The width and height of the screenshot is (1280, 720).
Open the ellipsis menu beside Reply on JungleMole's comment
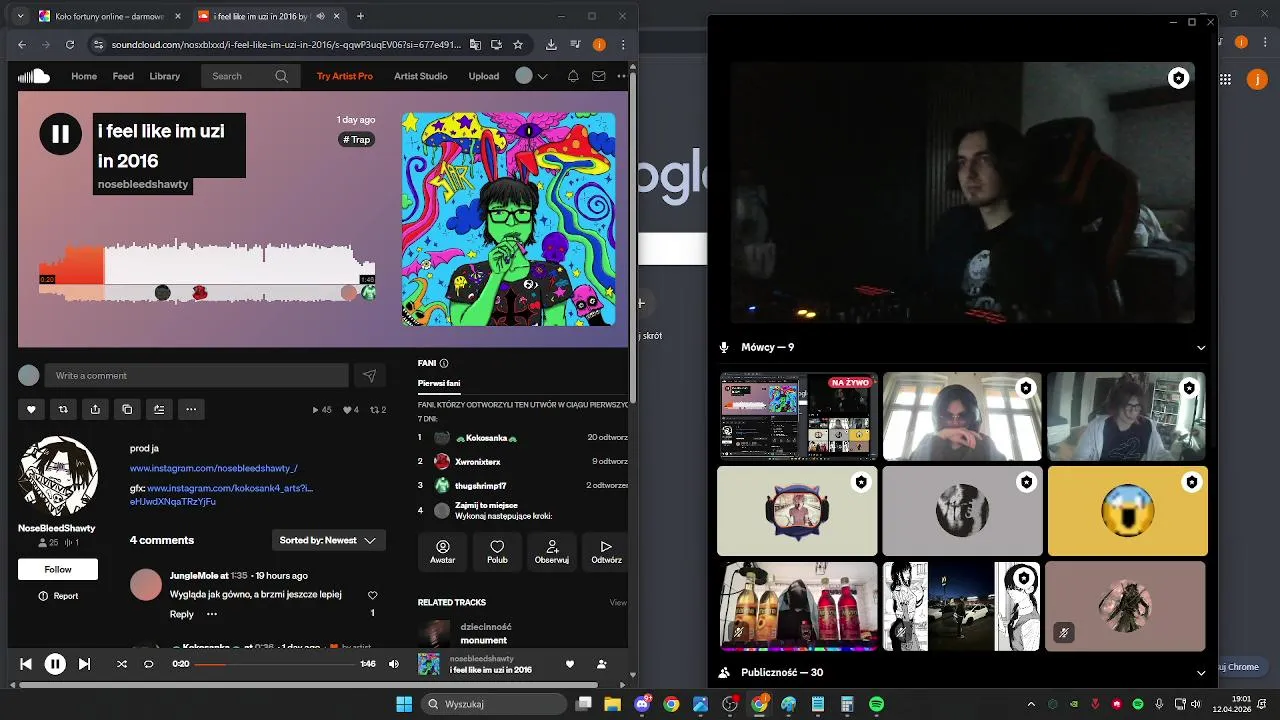click(211, 614)
